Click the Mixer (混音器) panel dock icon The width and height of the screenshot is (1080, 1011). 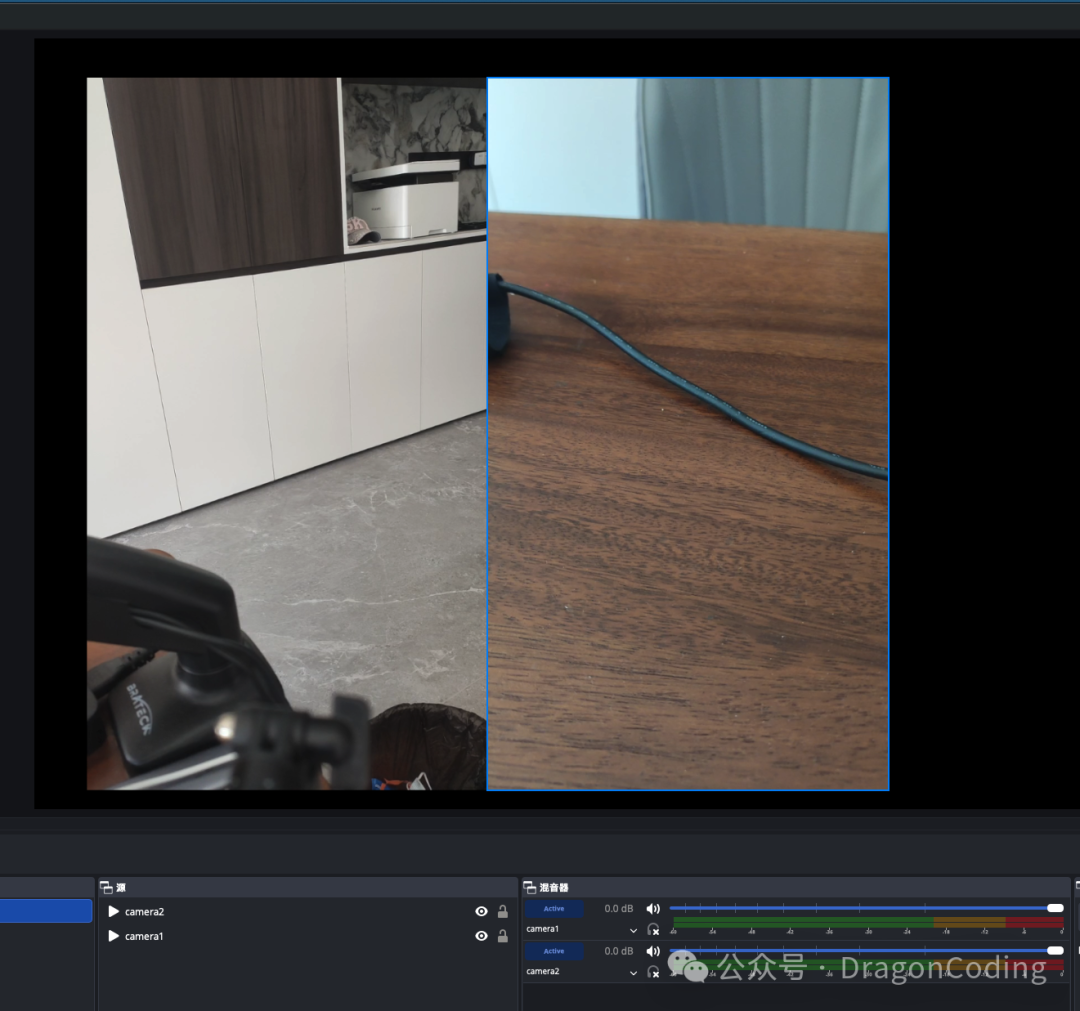pos(530,887)
